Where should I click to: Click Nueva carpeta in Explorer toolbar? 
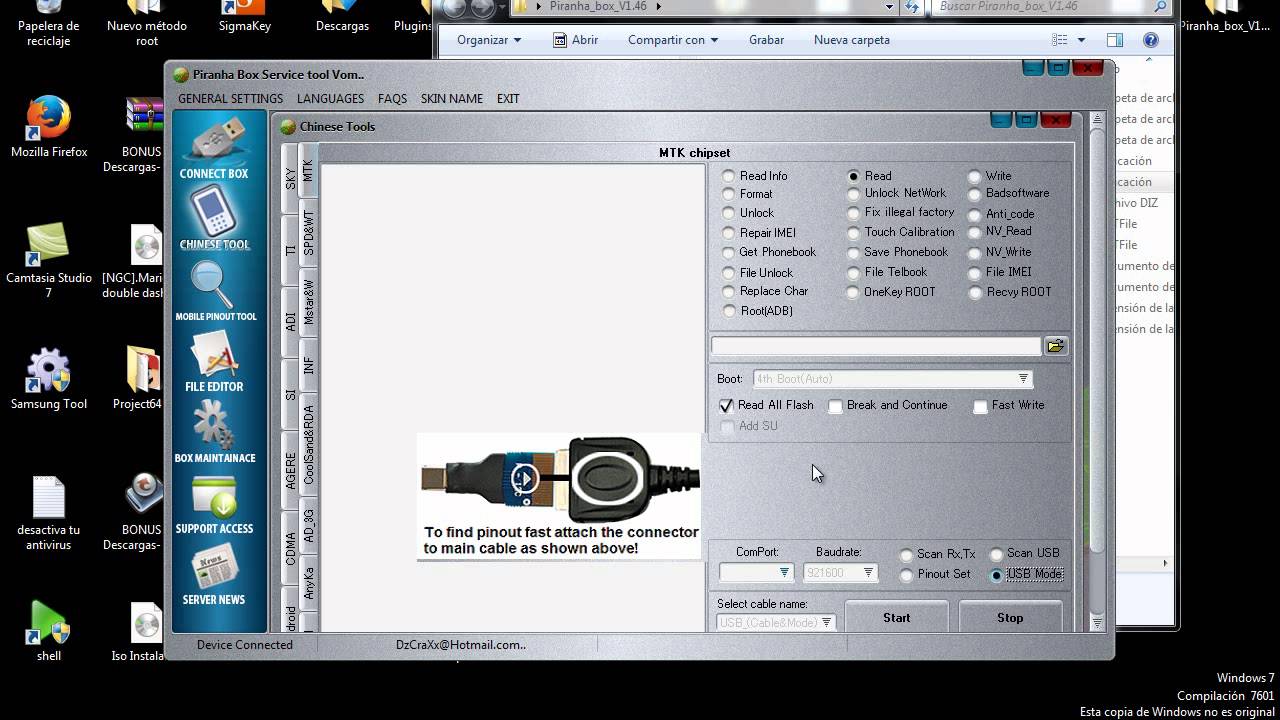click(851, 40)
